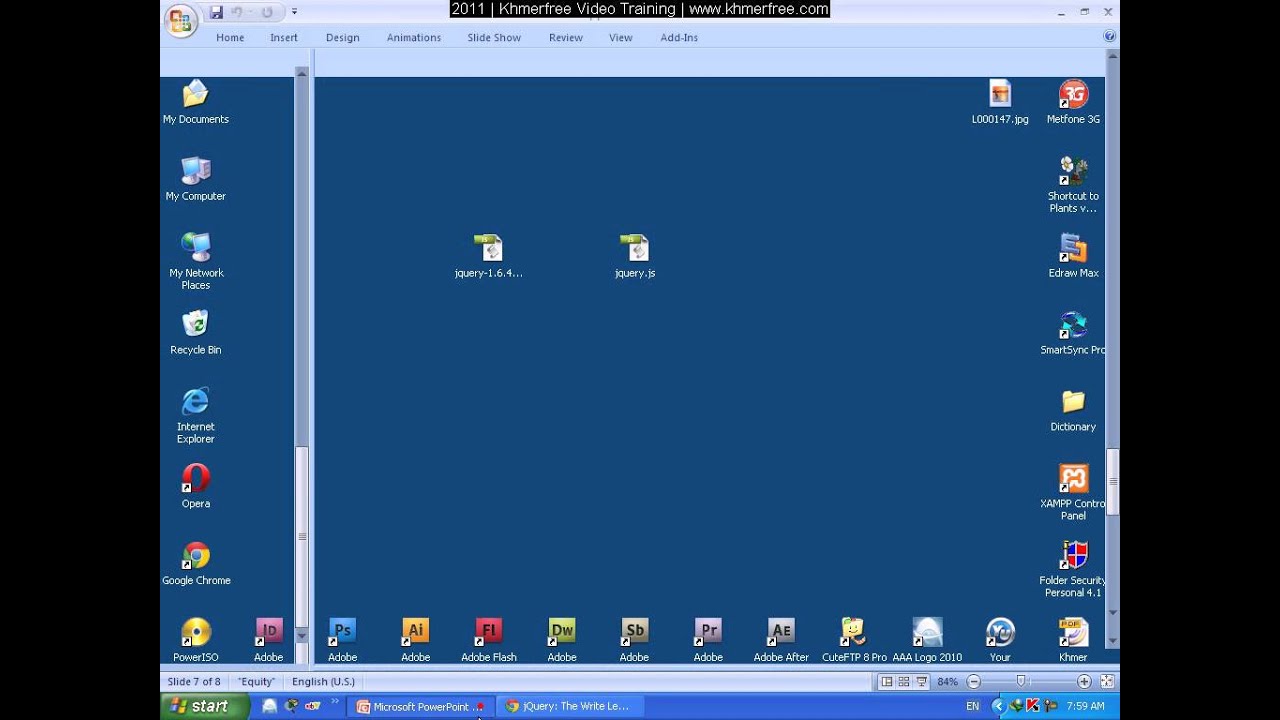Click the My Network Places icon
Screen dimensions: 1280x720
196,247
